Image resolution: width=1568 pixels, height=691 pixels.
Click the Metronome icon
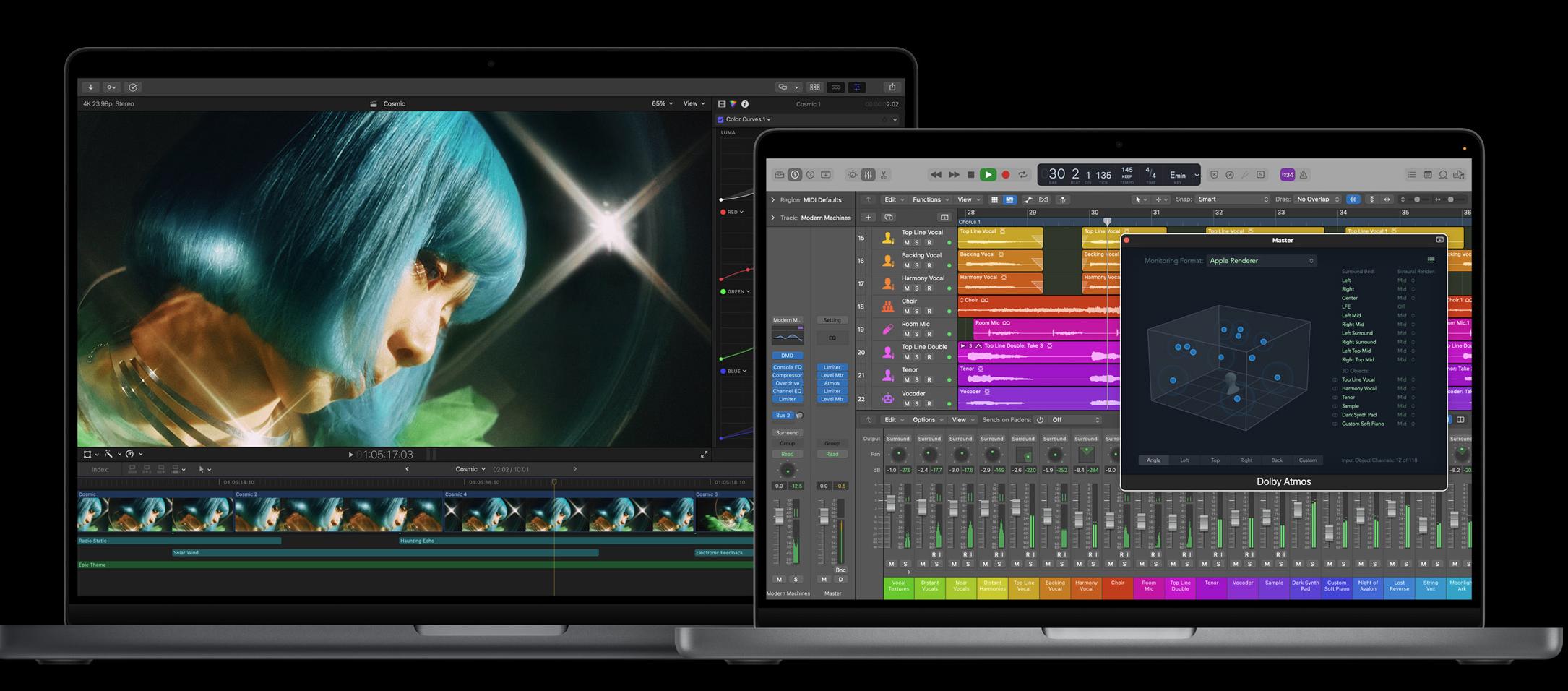(x=1303, y=175)
